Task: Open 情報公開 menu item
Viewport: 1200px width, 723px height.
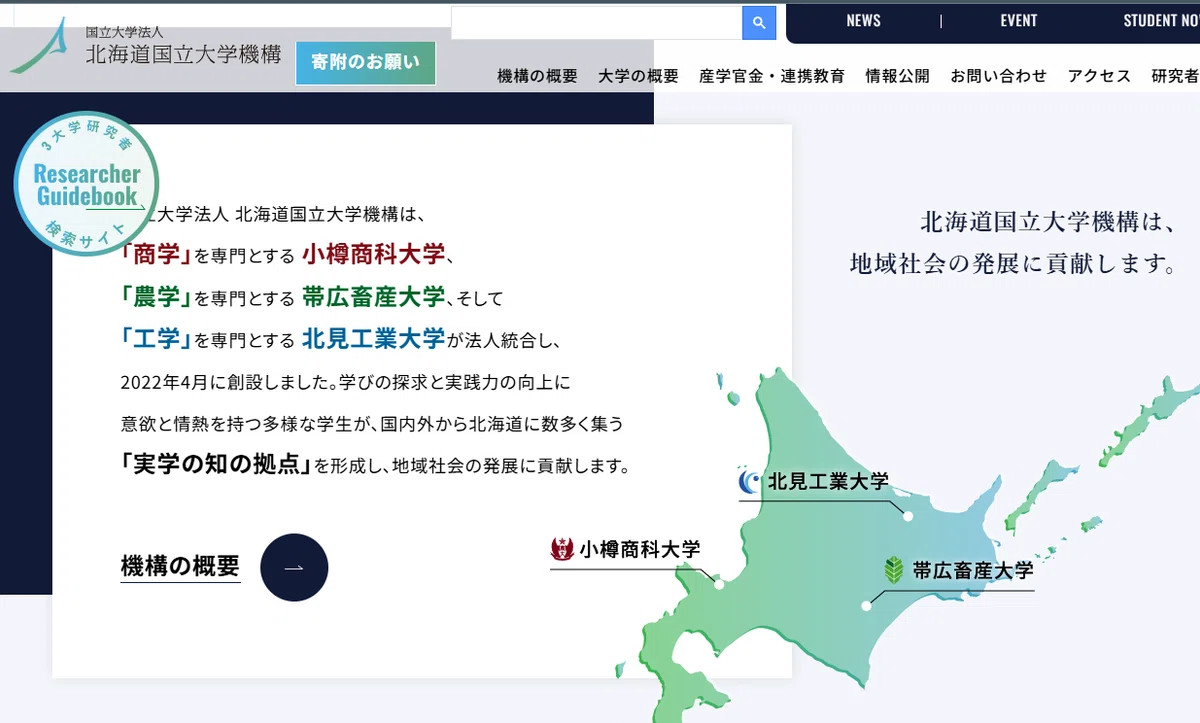Action: coord(897,76)
